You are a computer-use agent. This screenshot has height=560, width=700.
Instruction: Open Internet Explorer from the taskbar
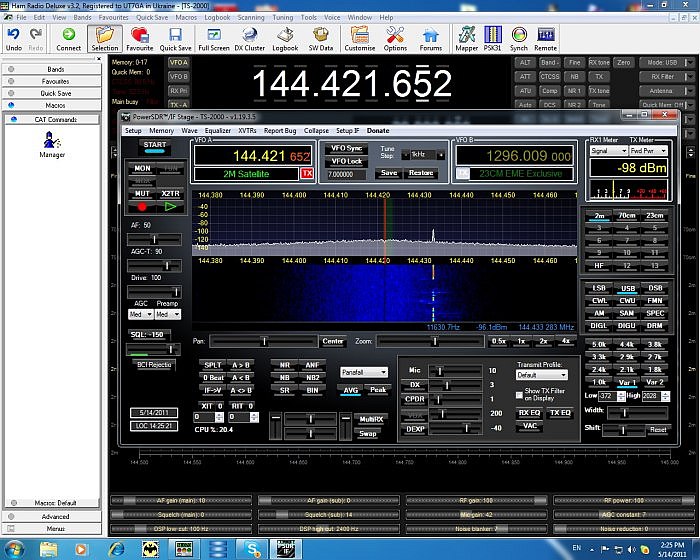[117, 549]
